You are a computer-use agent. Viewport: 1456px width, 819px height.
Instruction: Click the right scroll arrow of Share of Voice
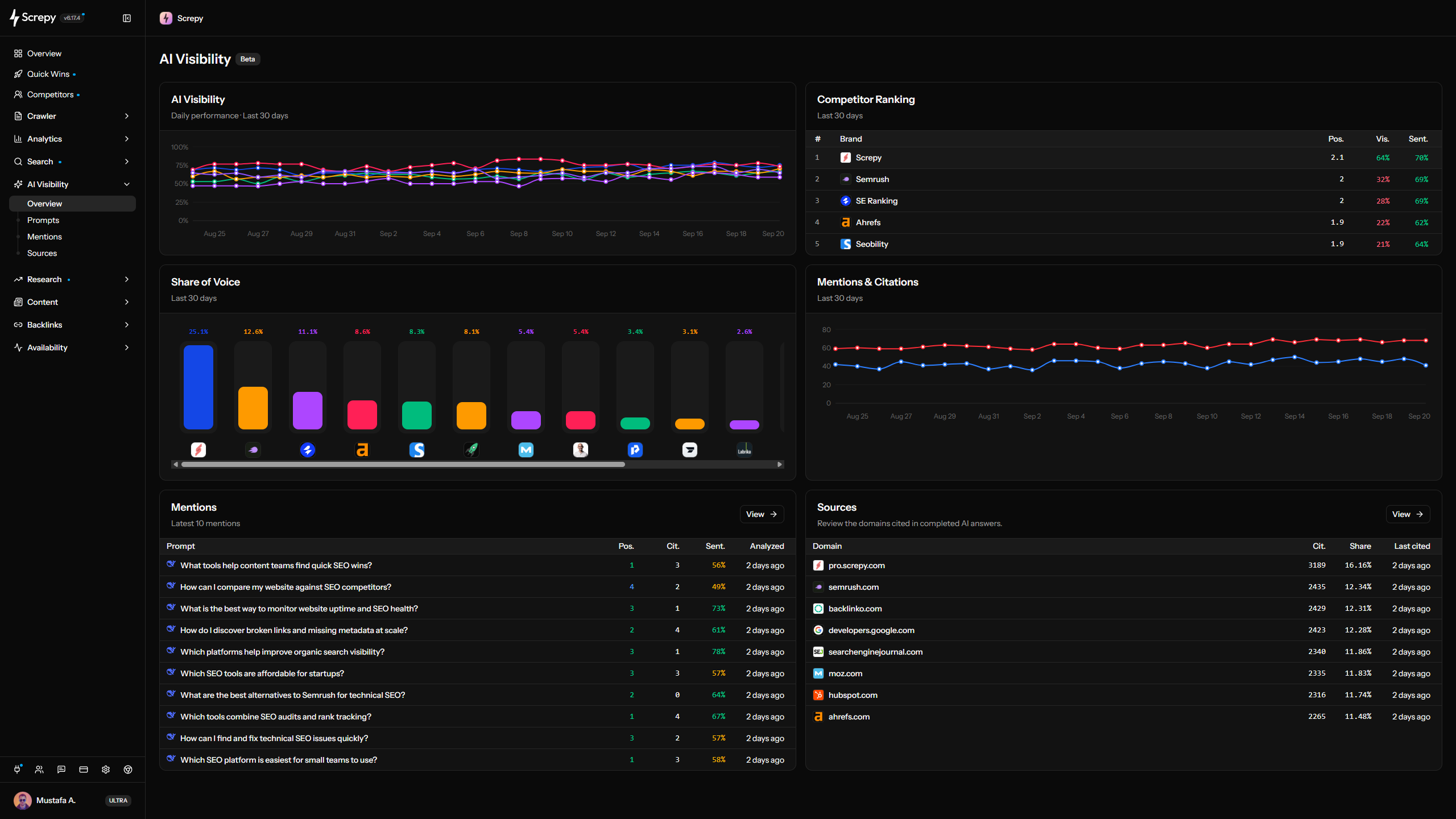[780, 465]
